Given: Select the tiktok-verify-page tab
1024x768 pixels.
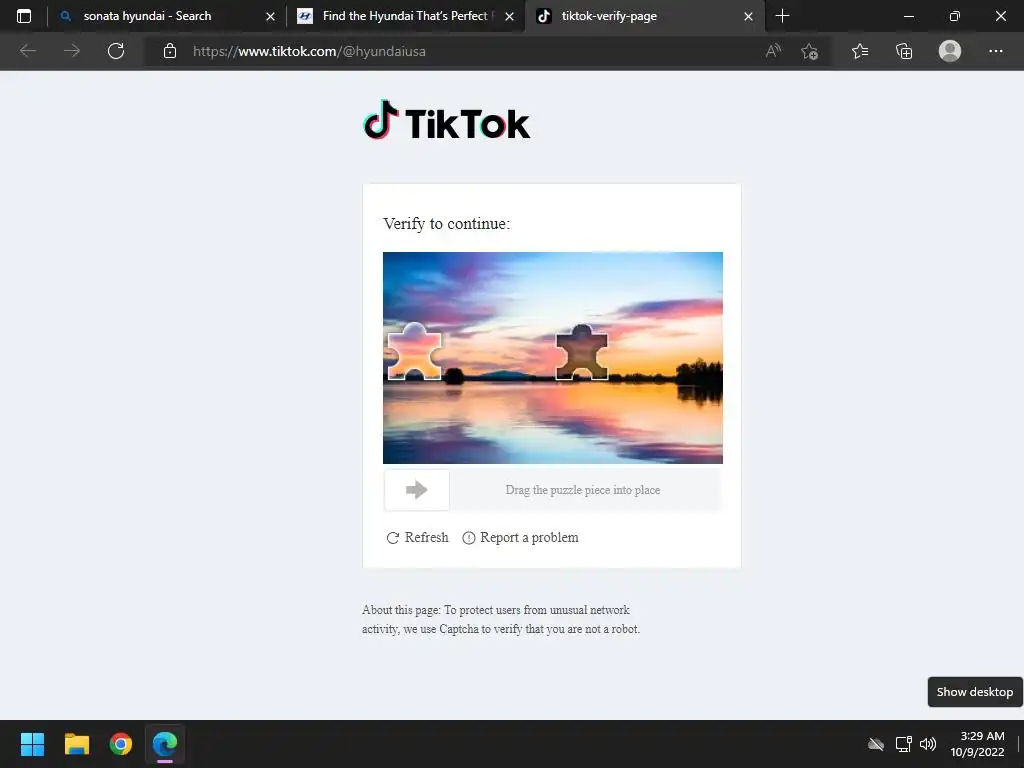Looking at the screenshot, I should [643, 16].
